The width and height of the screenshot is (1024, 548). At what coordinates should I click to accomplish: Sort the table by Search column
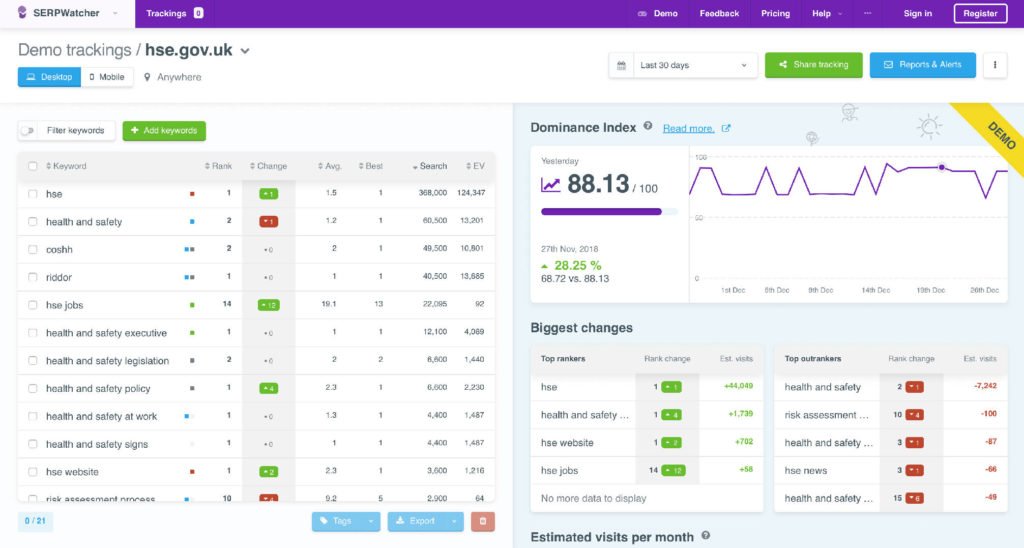(x=430, y=167)
